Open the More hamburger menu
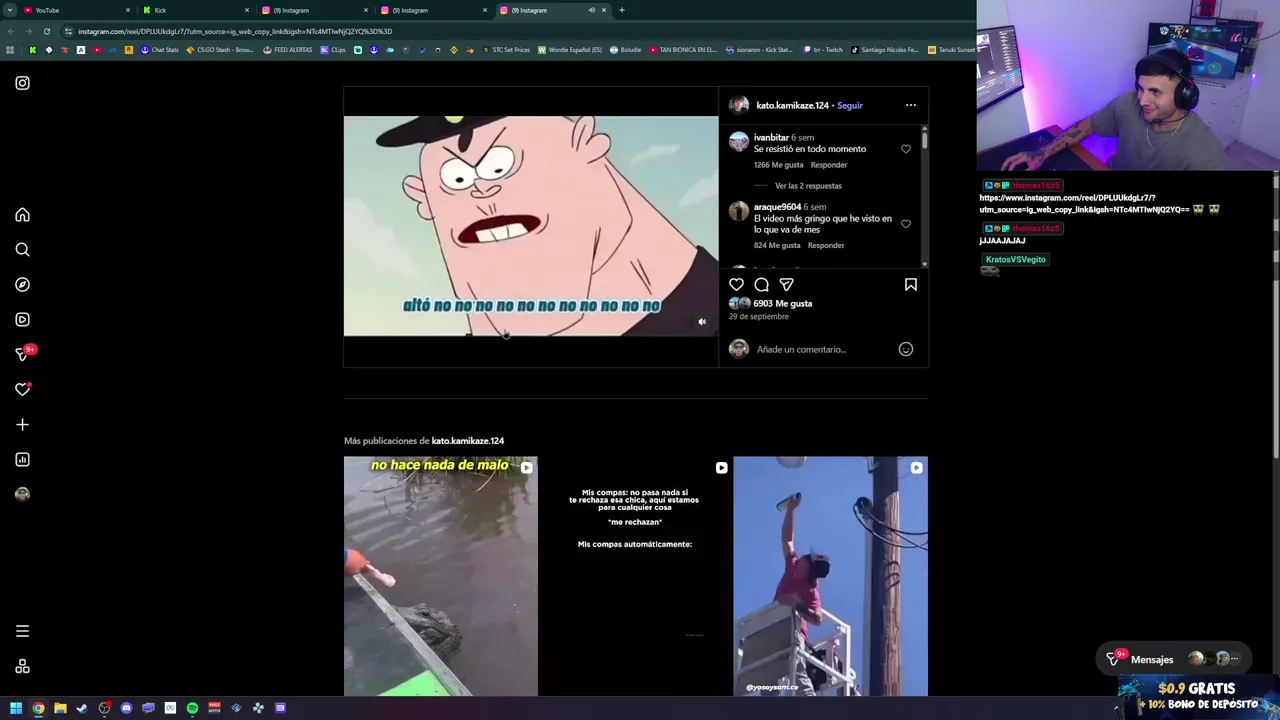The height and width of the screenshot is (720, 1280). click(x=22, y=631)
